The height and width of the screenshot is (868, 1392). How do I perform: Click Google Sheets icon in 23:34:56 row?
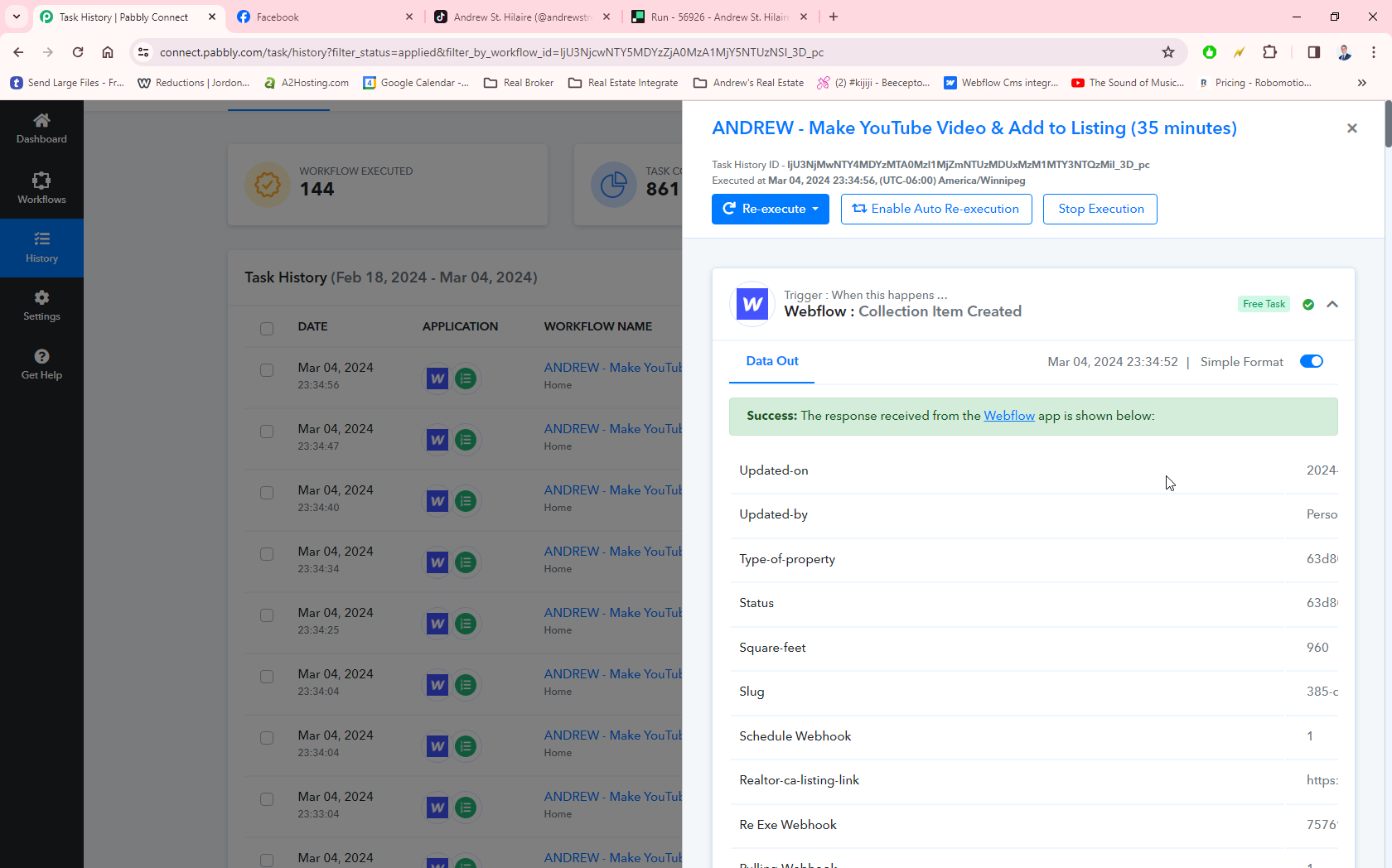click(466, 379)
